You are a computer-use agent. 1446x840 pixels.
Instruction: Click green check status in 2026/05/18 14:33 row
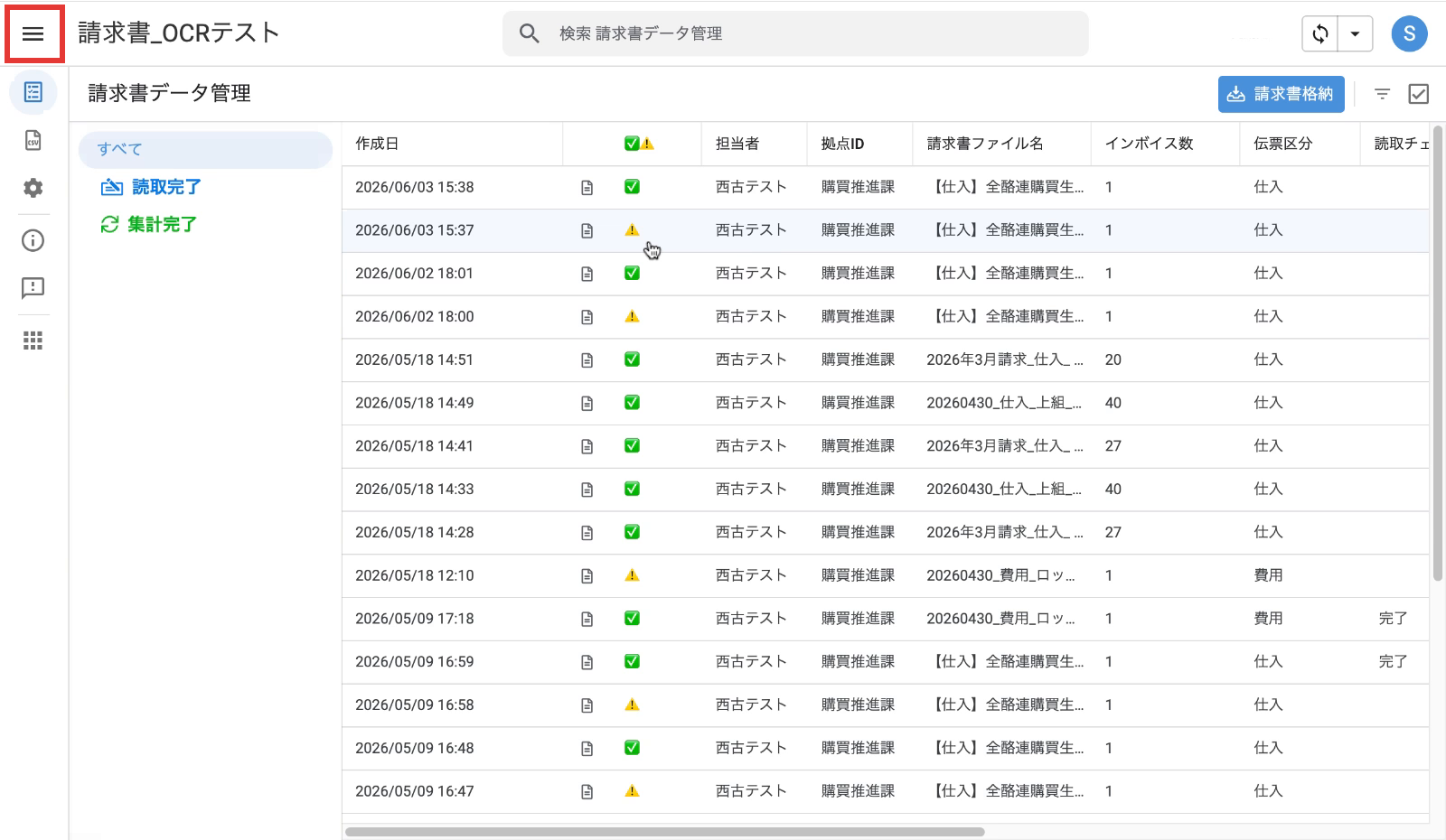pos(633,489)
